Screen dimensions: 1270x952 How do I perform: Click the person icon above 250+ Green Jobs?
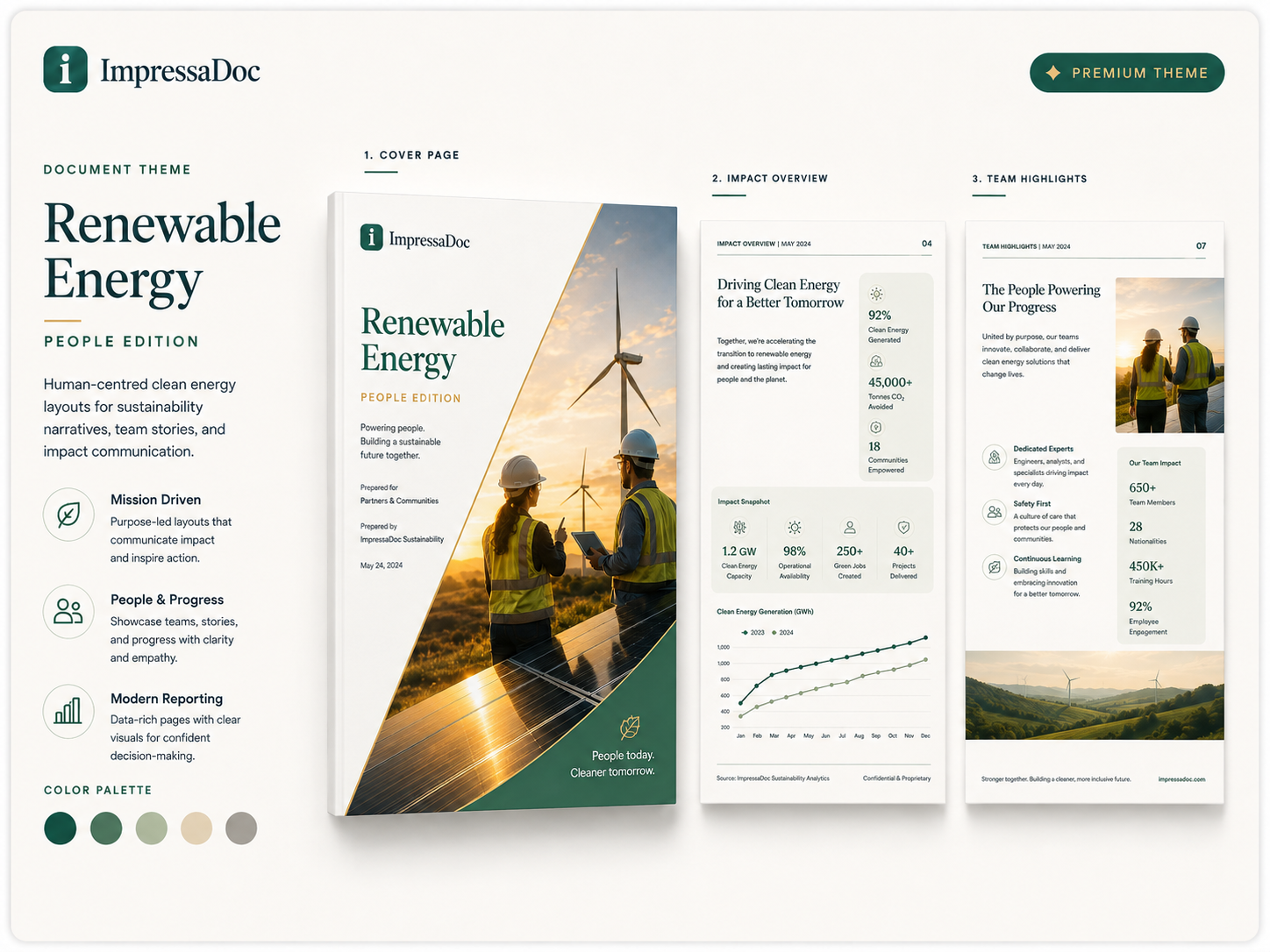pyautogui.click(x=850, y=528)
